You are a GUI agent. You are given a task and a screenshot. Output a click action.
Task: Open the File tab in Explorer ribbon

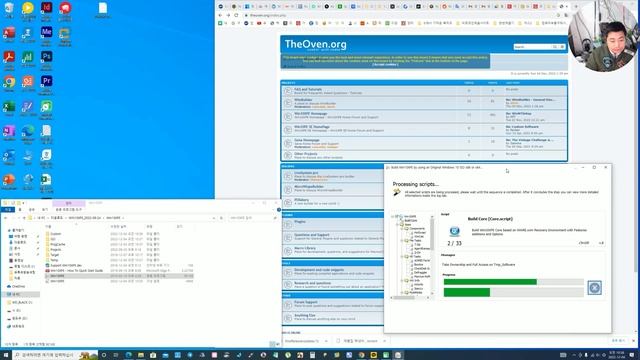point(8,209)
